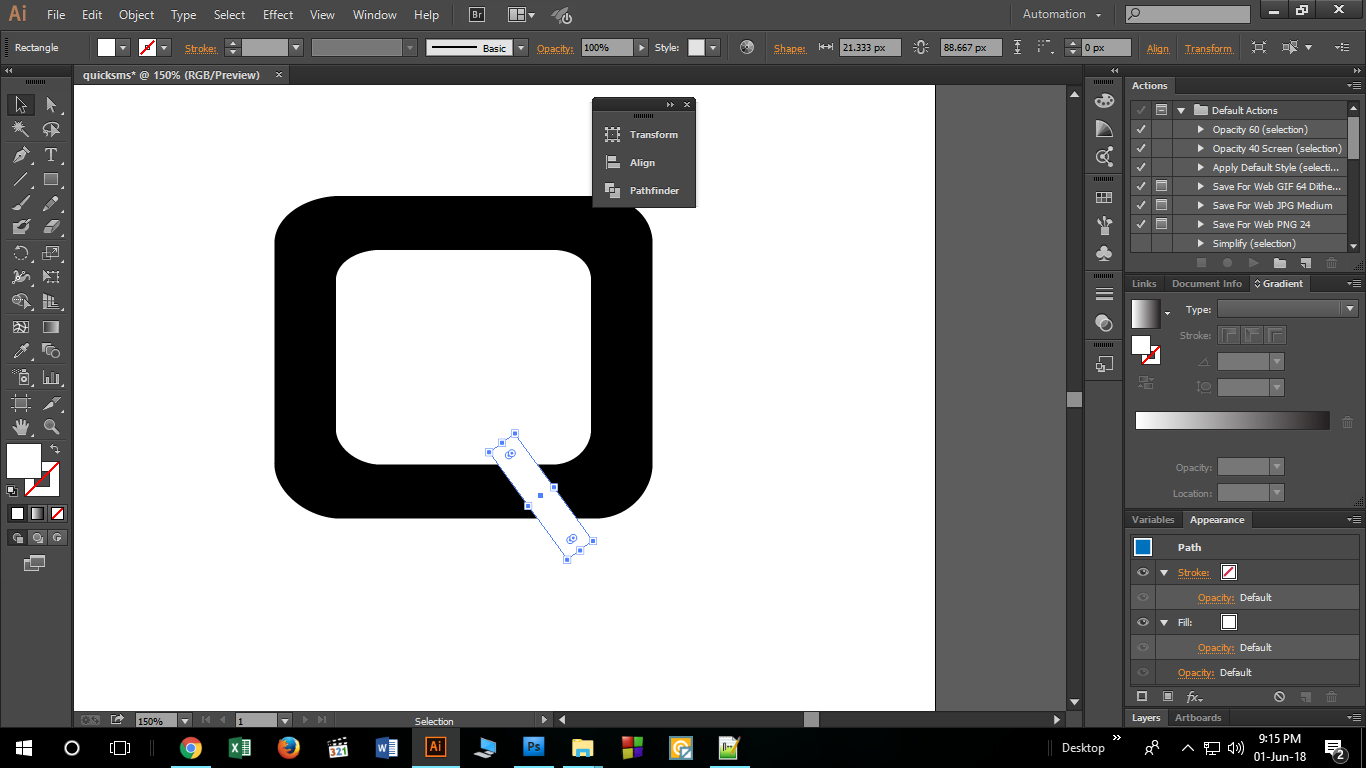Select the Symbol Sprayer tool
The height and width of the screenshot is (768, 1366).
click(x=20, y=378)
